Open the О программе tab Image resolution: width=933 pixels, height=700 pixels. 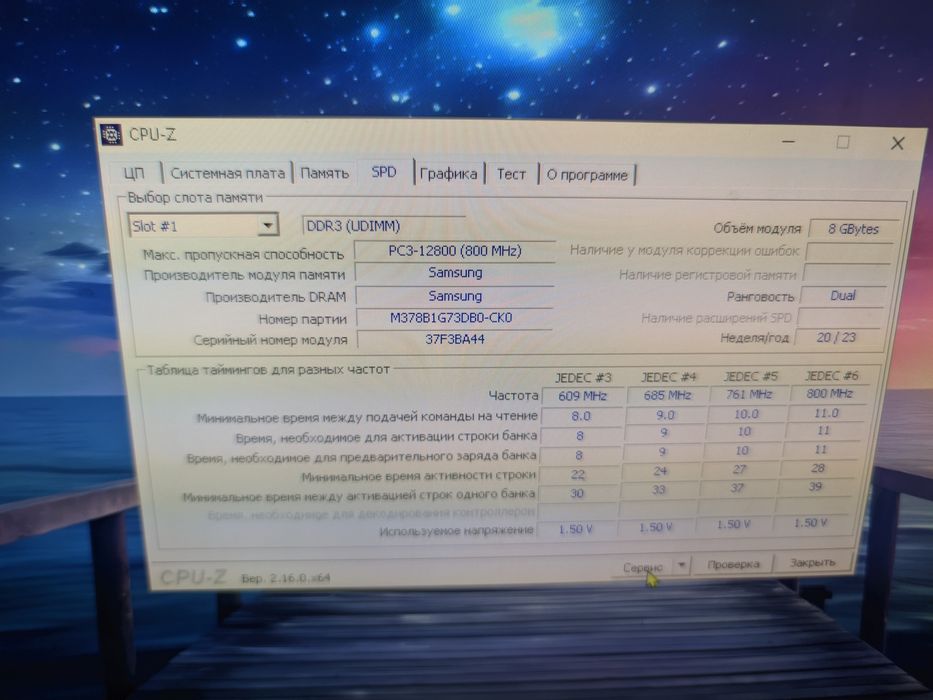pyautogui.click(x=587, y=175)
